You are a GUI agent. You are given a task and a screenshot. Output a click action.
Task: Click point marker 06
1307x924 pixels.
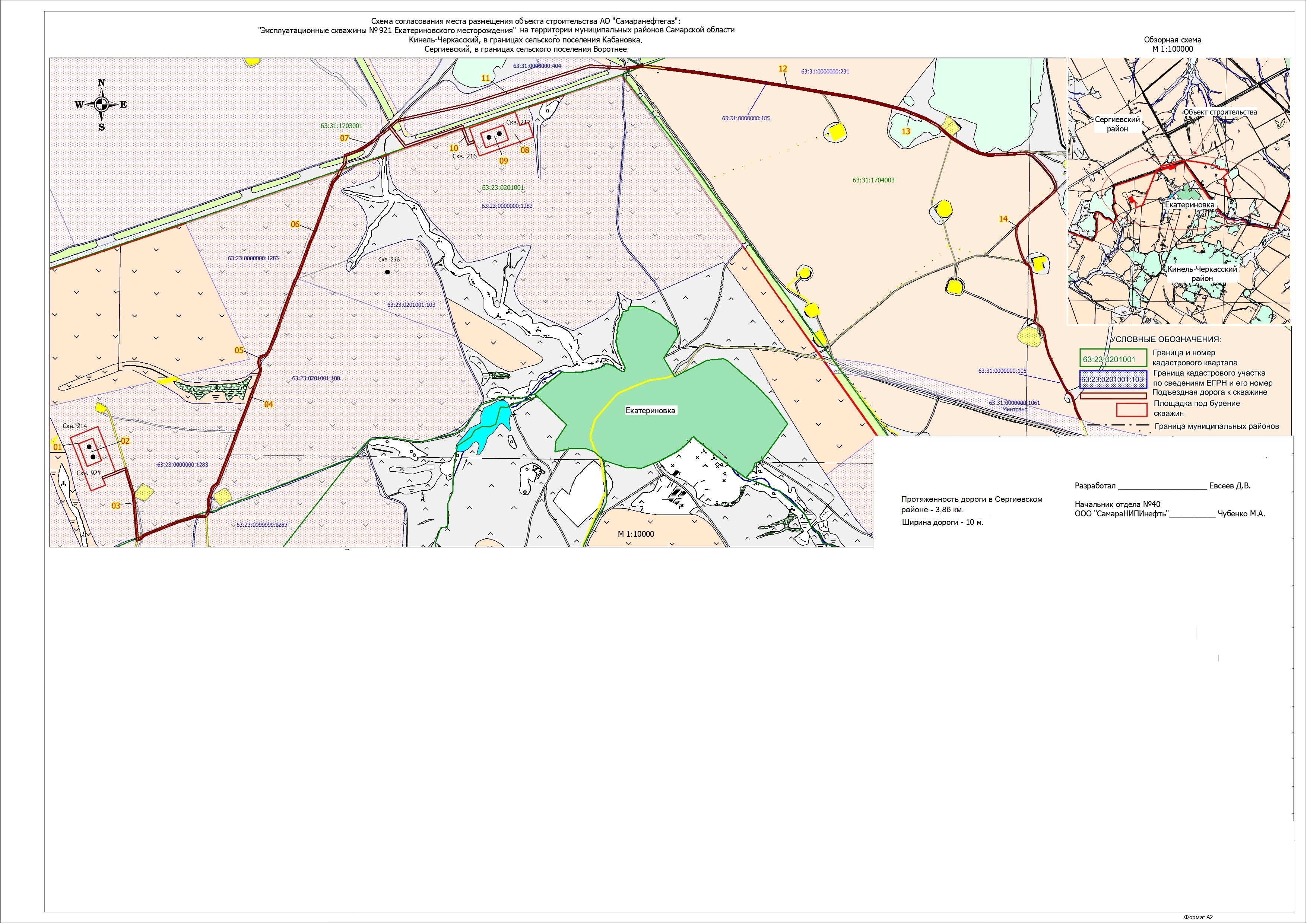click(295, 224)
